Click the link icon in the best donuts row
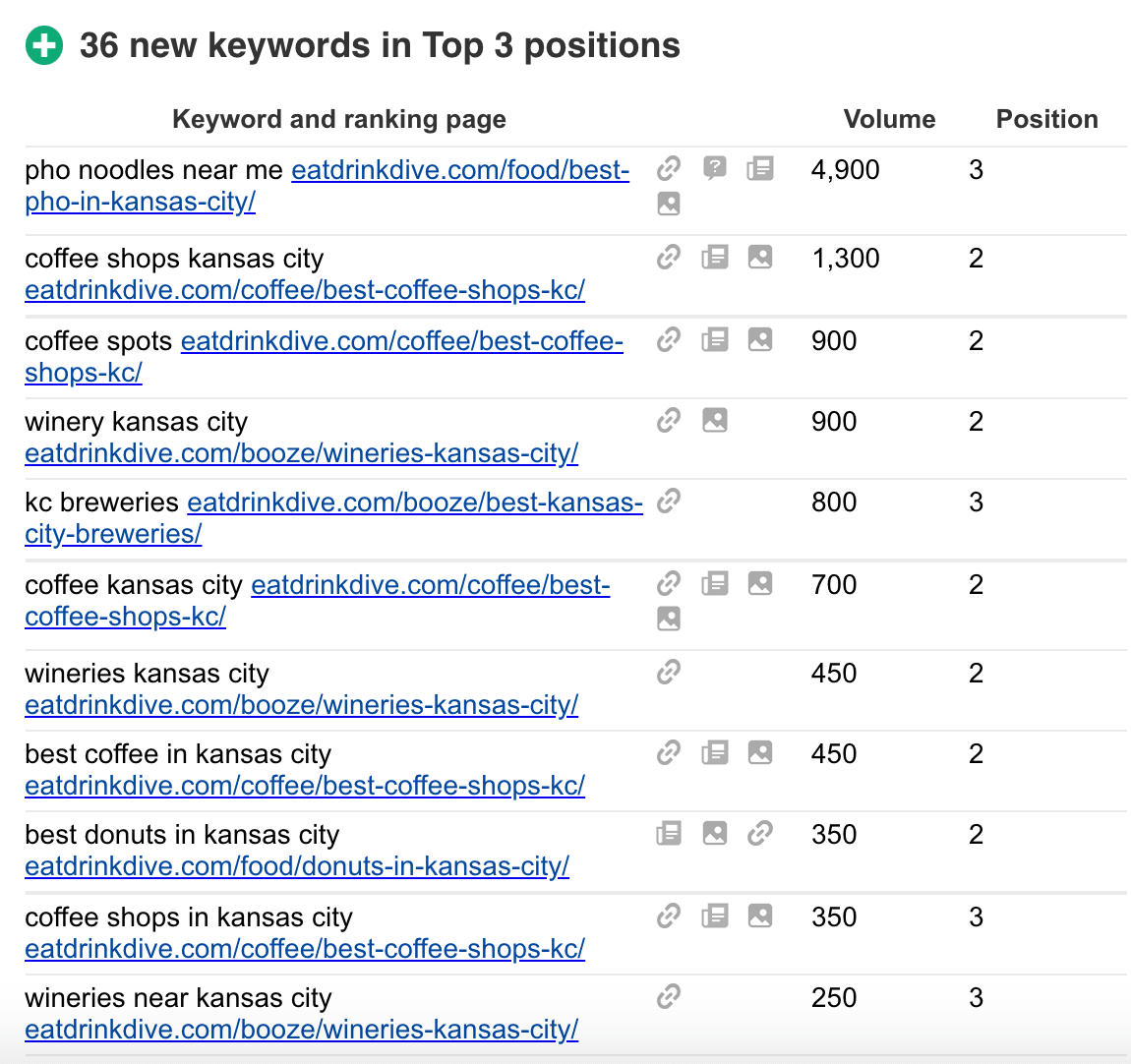 (760, 834)
